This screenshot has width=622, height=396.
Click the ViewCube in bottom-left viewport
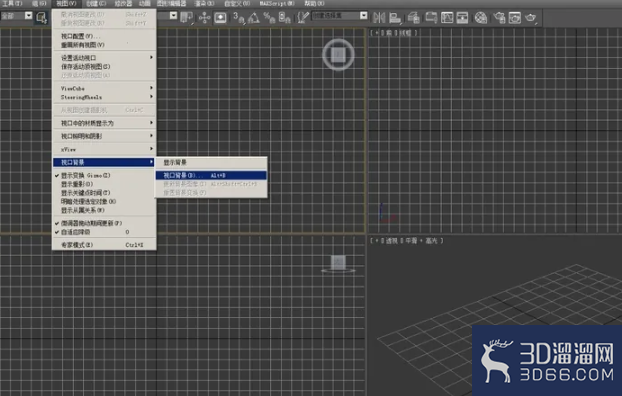[338, 264]
